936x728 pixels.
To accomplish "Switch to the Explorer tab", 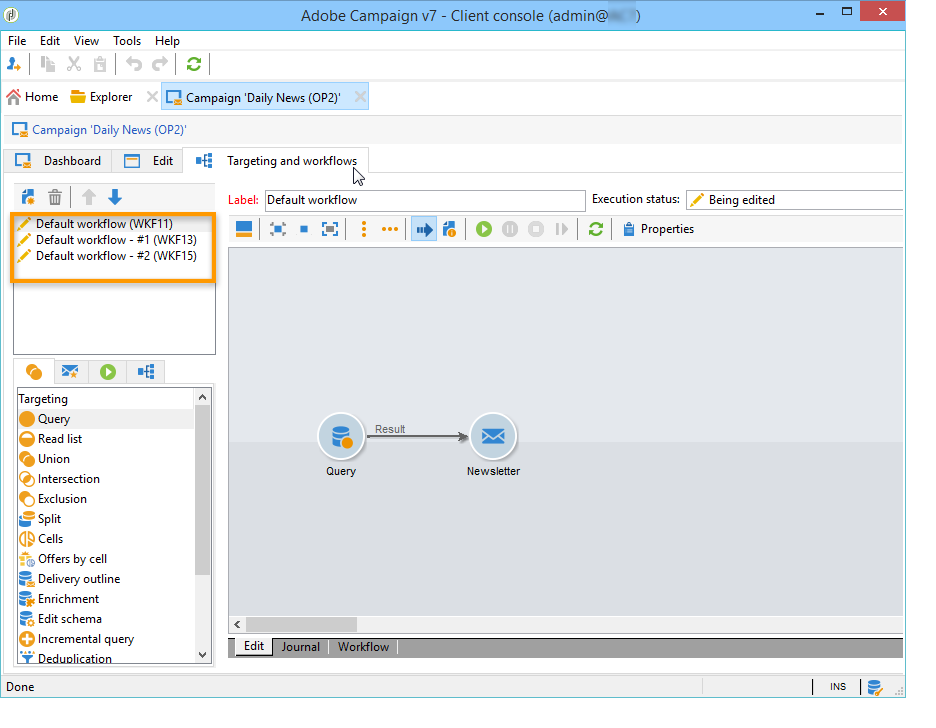I will coord(101,97).
